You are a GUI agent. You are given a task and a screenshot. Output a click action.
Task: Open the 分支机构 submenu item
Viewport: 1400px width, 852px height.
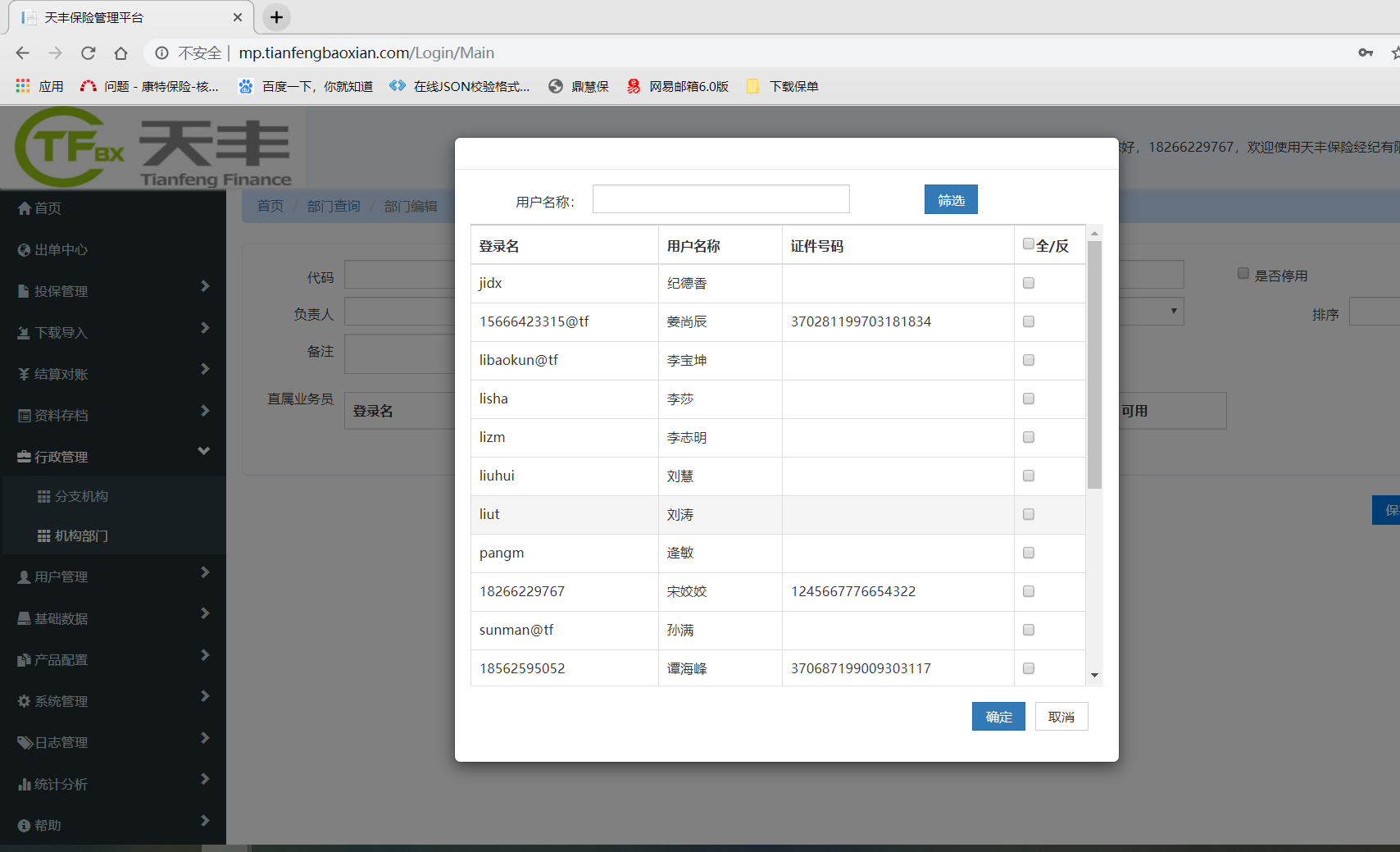coord(81,496)
